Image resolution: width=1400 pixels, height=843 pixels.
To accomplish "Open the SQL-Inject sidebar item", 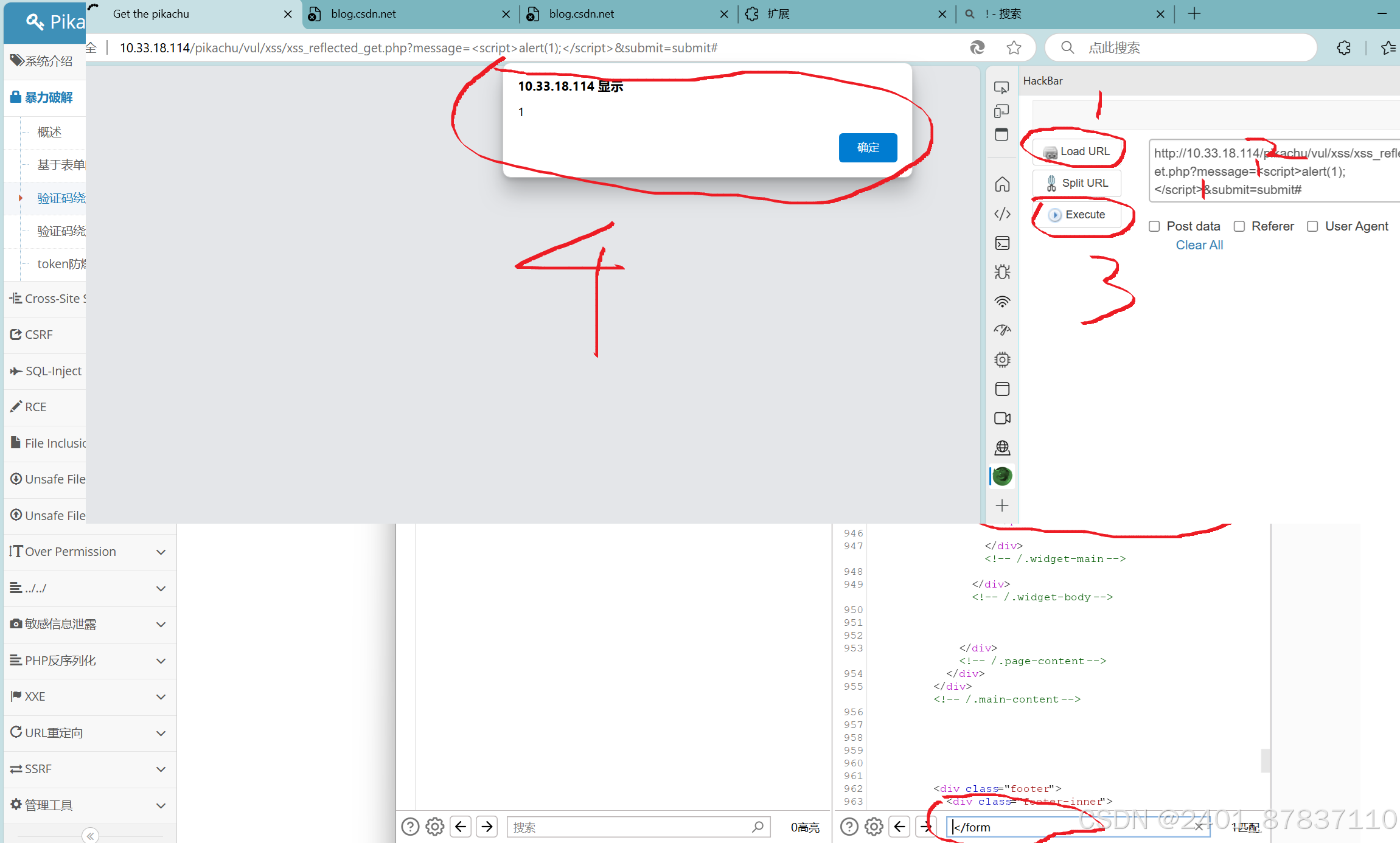I will click(x=45, y=371).
